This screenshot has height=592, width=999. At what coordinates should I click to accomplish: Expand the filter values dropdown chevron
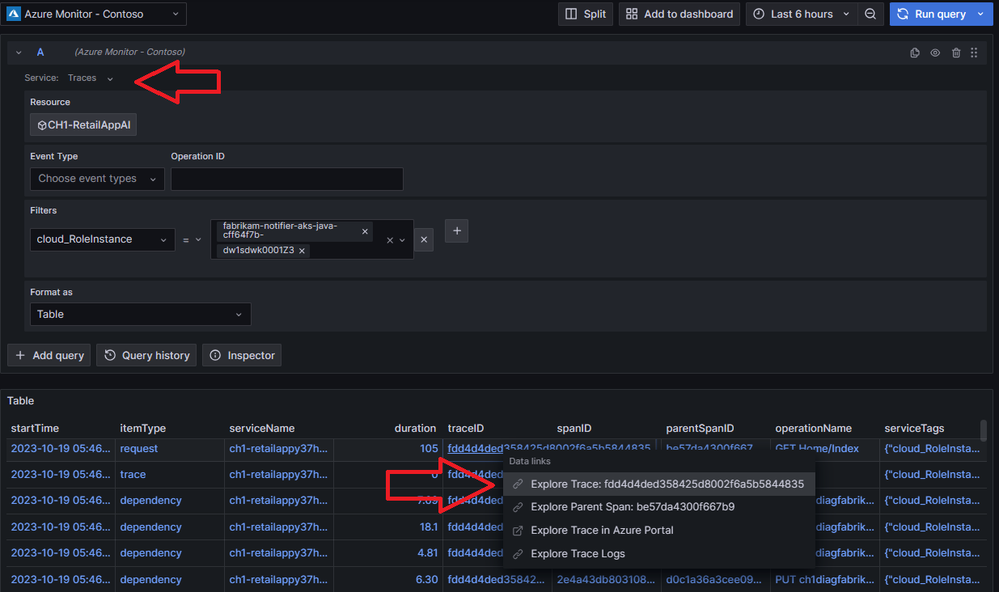pyautogui.click(x=402, y=240)
